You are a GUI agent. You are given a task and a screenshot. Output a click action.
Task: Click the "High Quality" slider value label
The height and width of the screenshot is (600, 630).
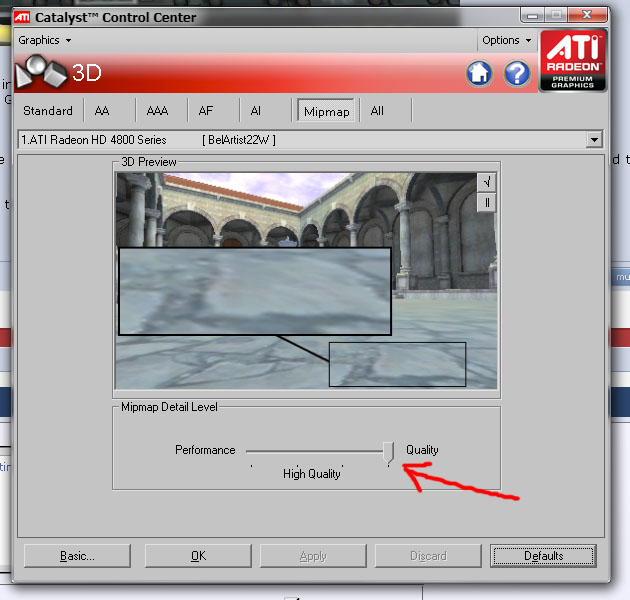click(x=312, y=474)
